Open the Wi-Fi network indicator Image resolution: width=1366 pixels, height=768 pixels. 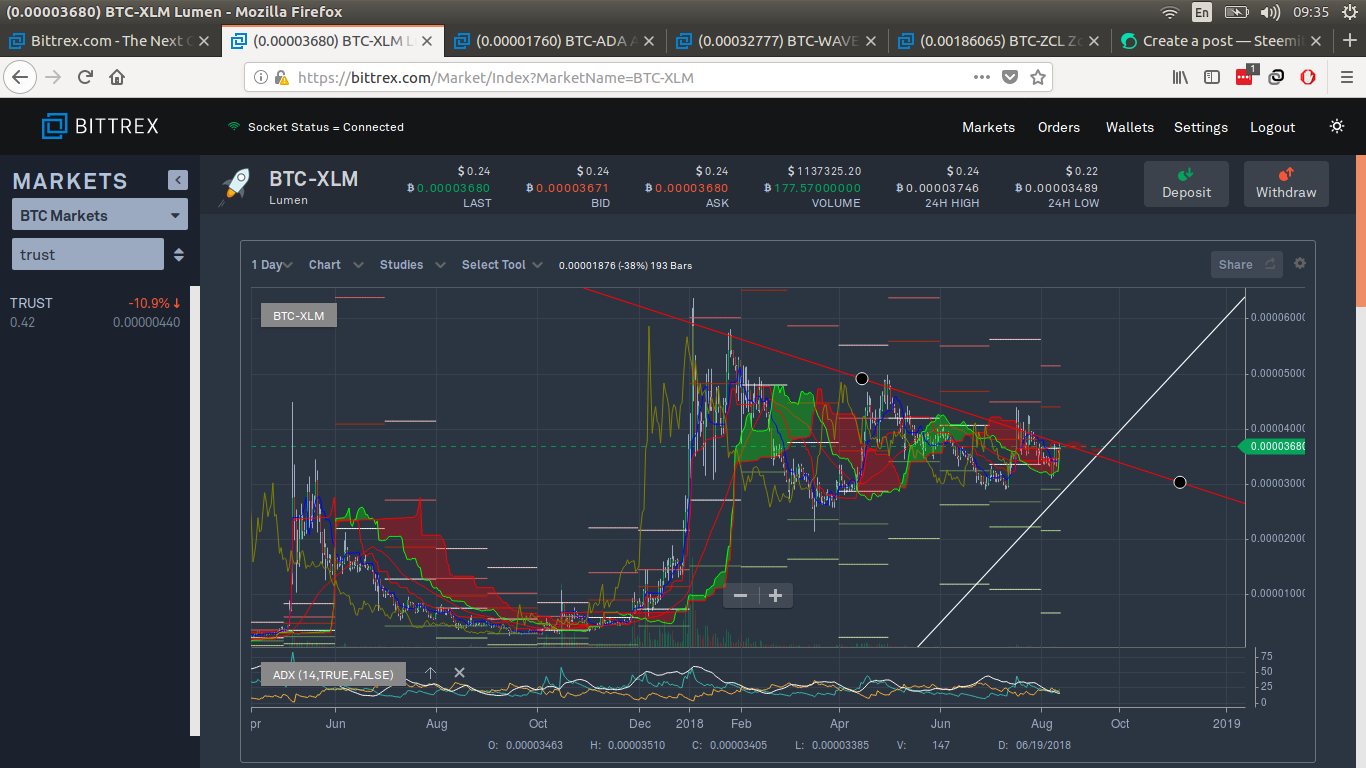1170,12
